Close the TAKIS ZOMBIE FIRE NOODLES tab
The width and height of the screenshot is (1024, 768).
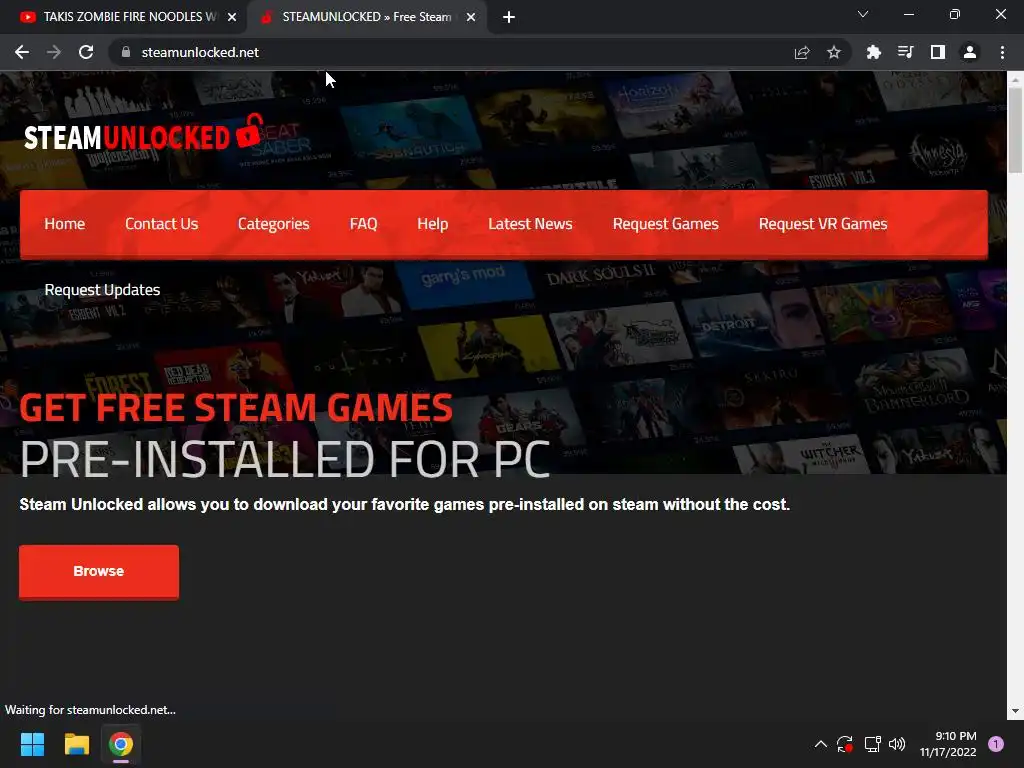[232, 17]
